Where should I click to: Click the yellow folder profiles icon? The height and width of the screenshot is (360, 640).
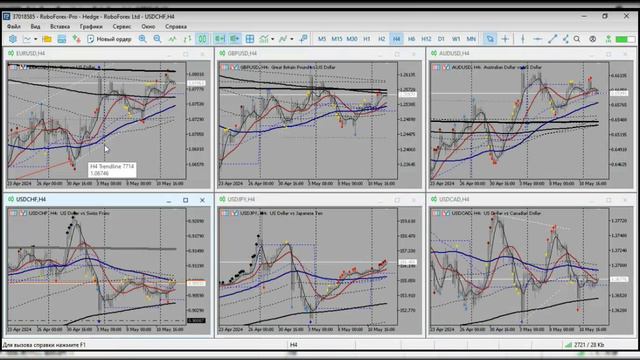pyautogui.click(x=47, y=39)
